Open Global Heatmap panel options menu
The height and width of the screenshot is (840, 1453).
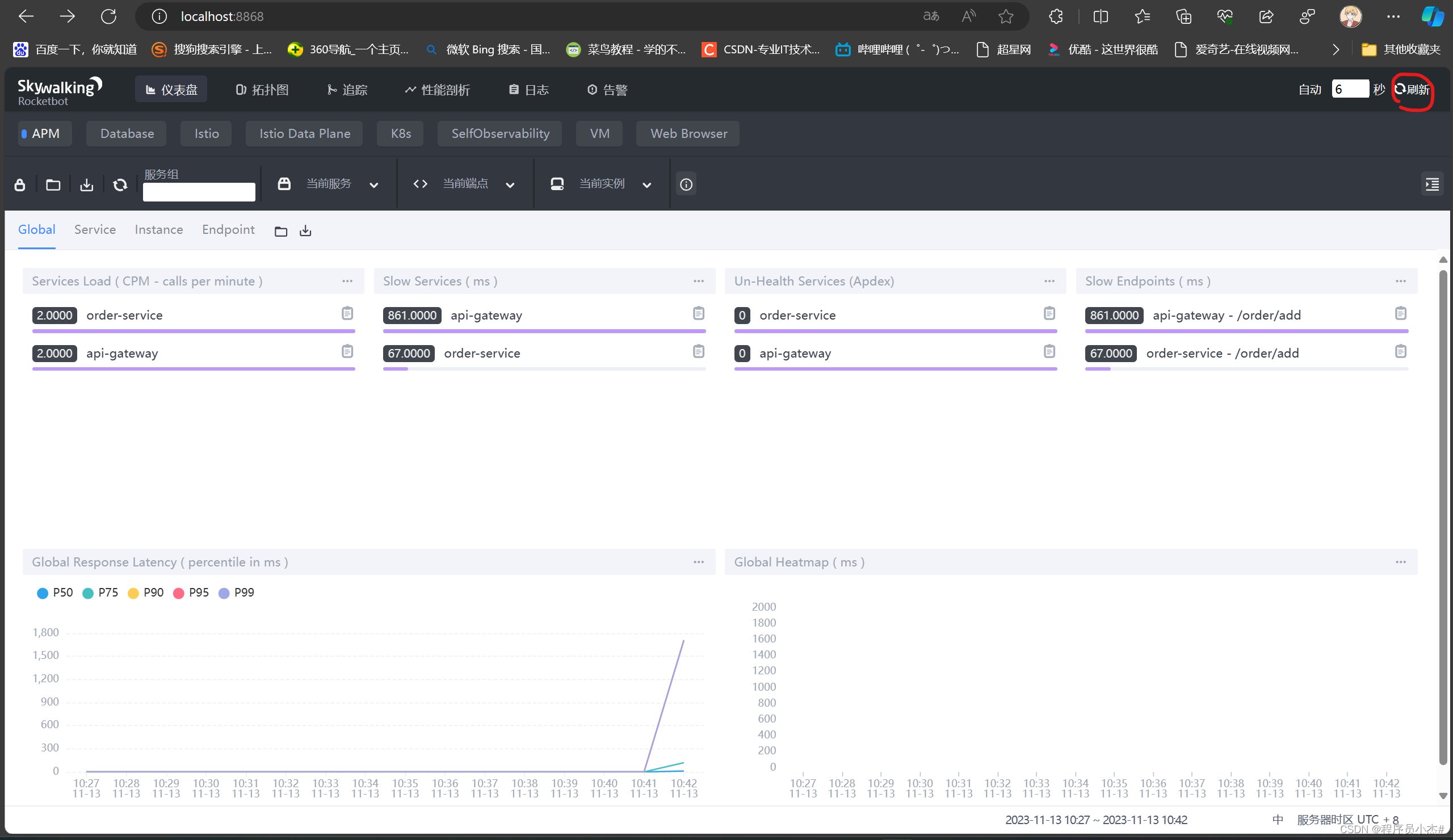click(1401, 561)
